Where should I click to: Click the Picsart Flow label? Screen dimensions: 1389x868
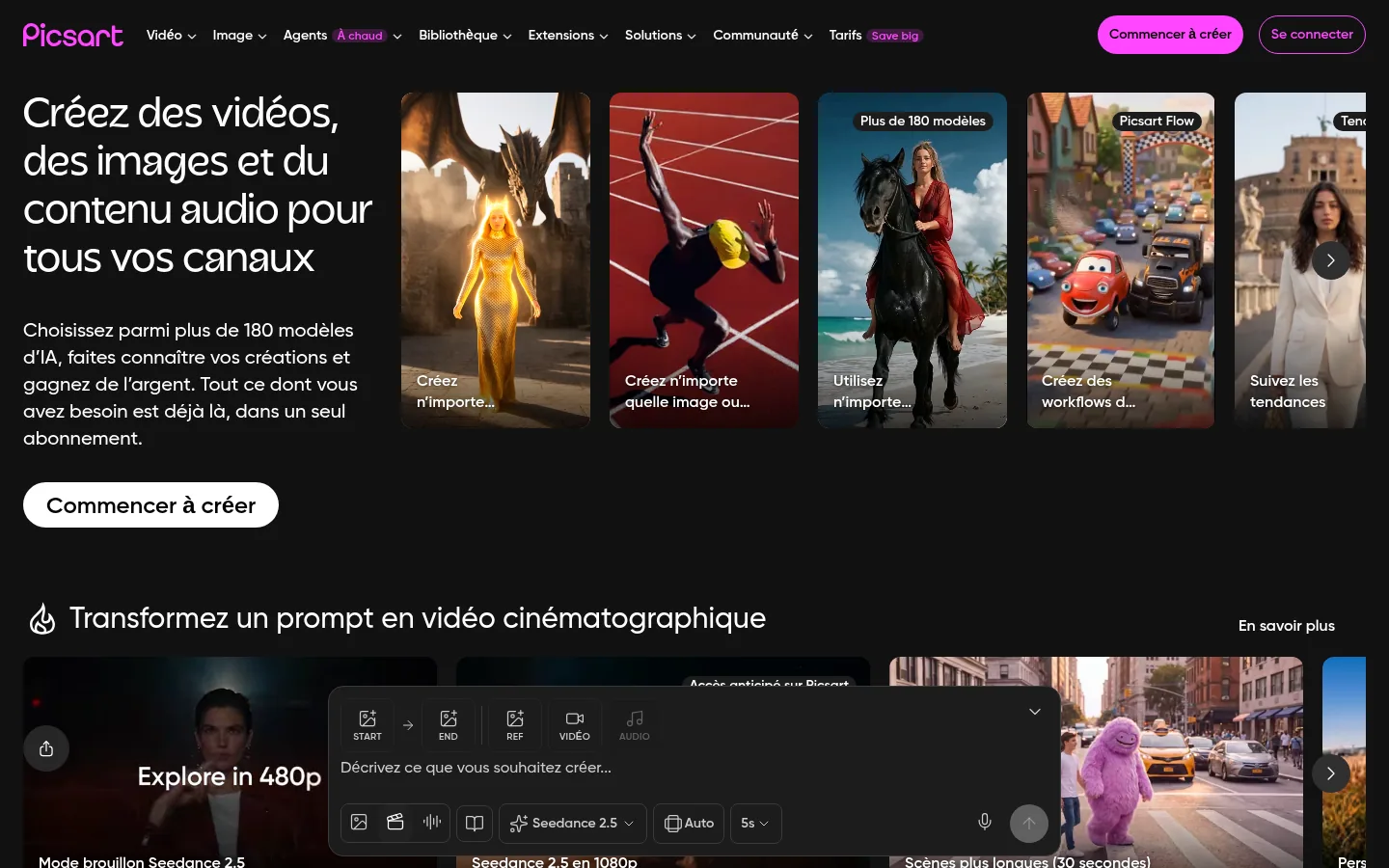(x=1157, y=121)
